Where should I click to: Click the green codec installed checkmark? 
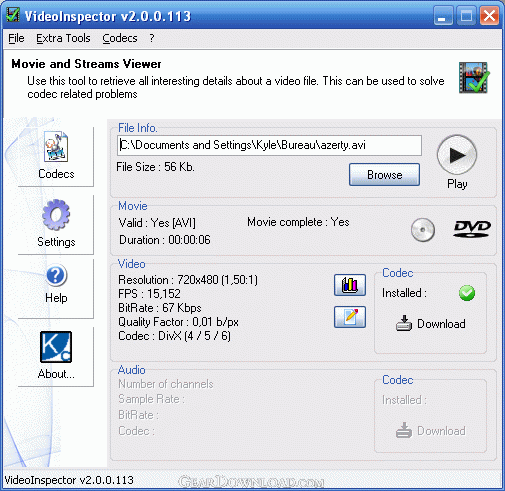point(467,293)
